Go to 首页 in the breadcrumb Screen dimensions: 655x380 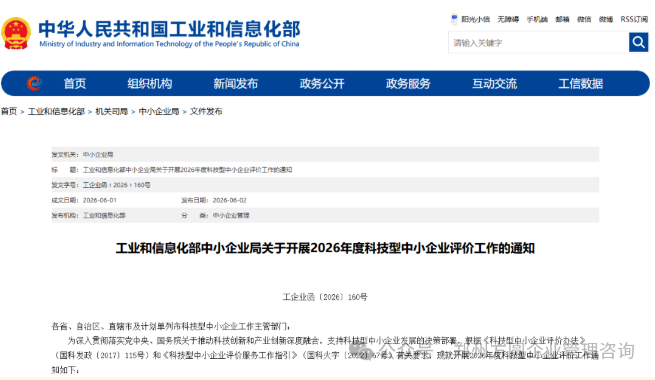pos(9,111)
